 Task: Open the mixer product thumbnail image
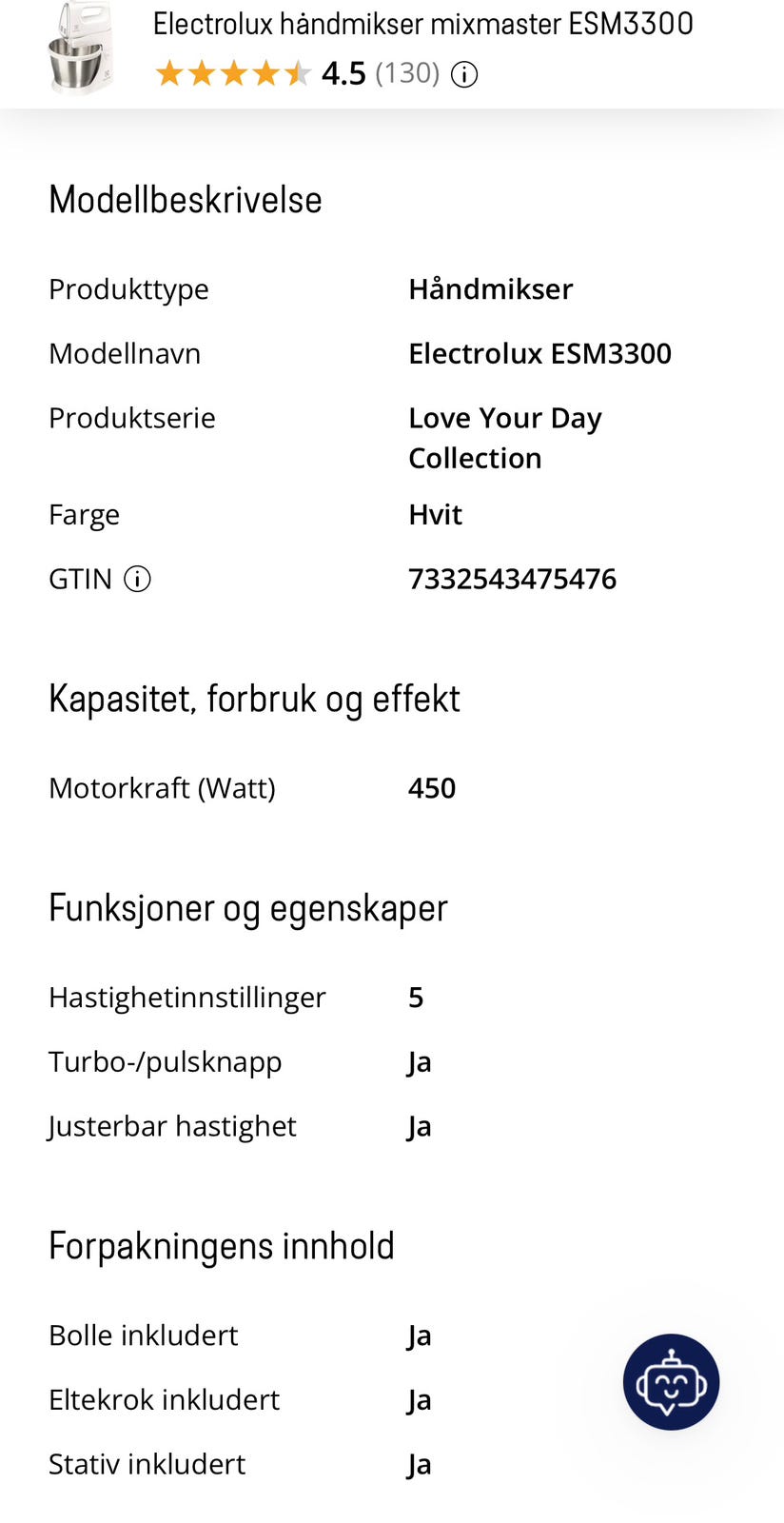(x=80, y=49)
